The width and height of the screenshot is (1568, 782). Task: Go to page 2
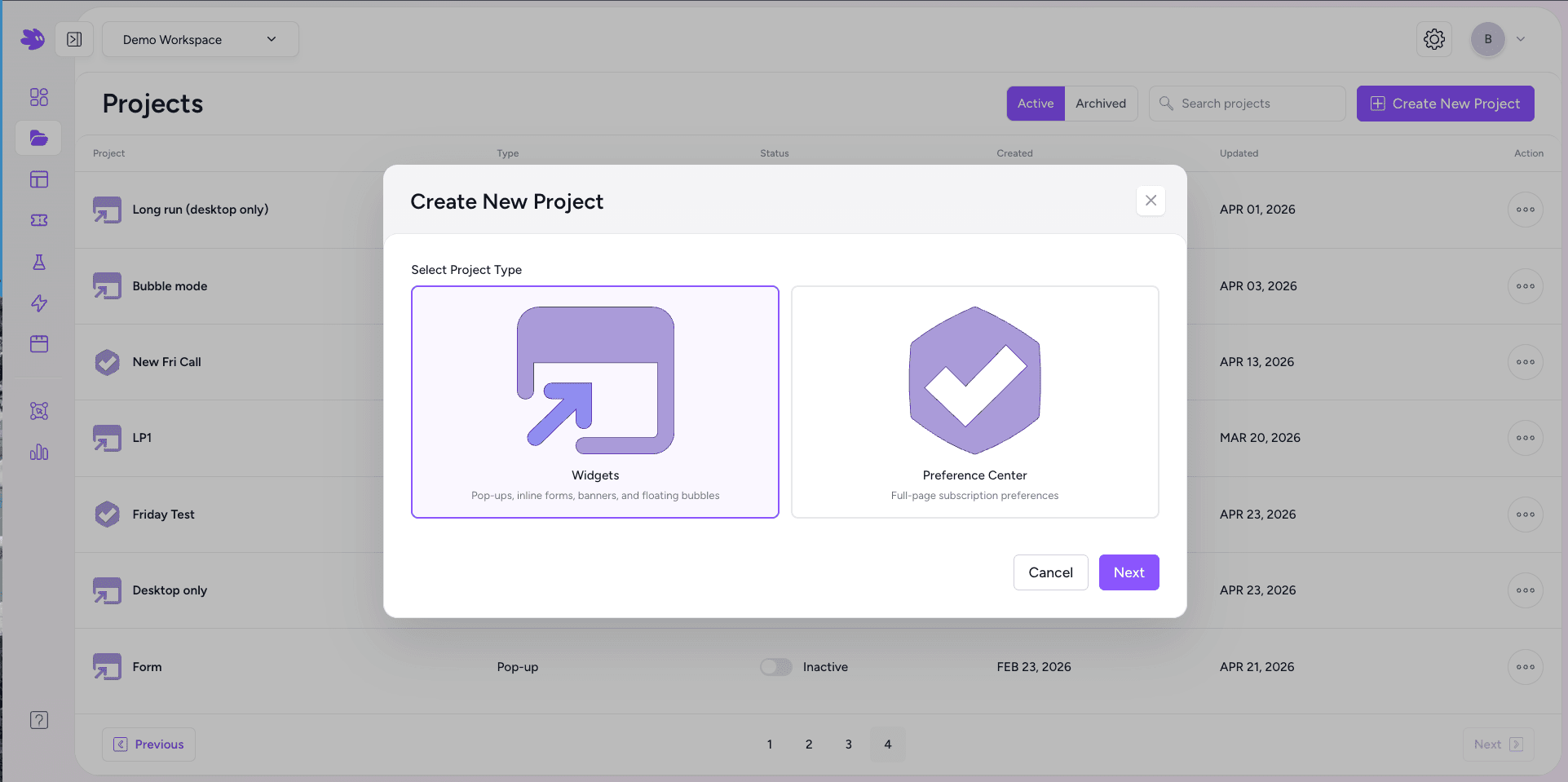pos(809,744)
